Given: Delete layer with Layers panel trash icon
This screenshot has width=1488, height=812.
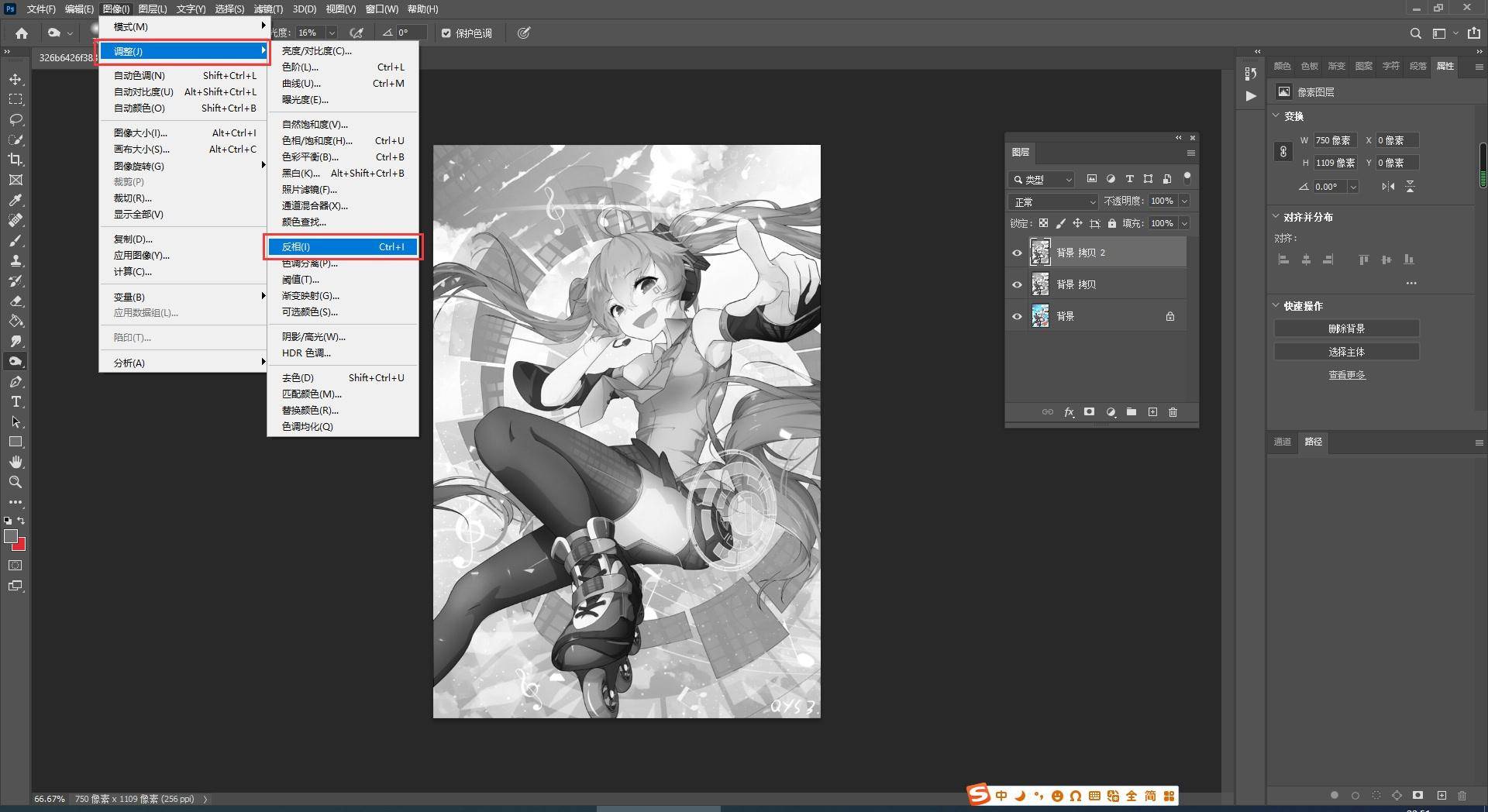Looking at the screenshot, I should tap(1173, 412).
